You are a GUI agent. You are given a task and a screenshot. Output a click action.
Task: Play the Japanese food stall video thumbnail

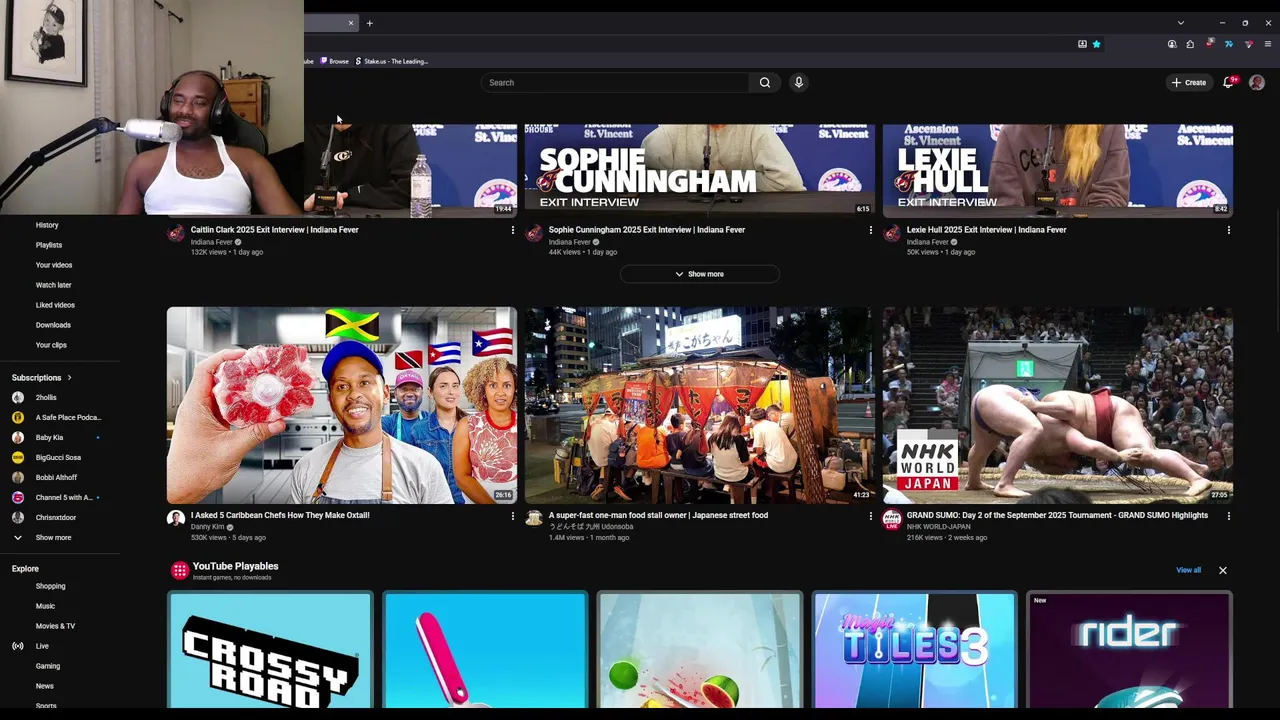point(699,405)
